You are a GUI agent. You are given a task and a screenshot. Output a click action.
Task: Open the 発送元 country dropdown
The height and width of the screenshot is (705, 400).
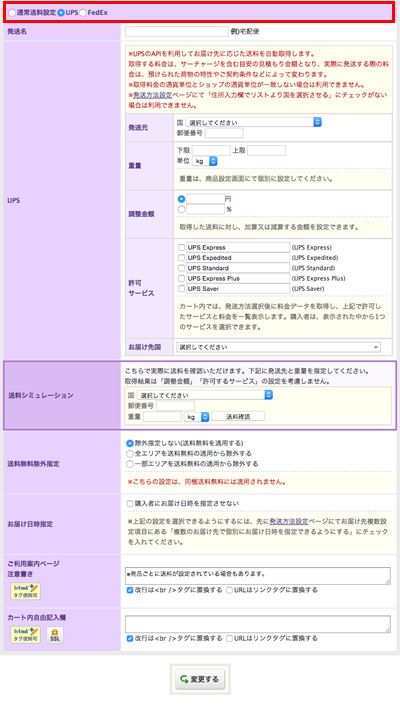pyautogui.click(x=253, y=122)
